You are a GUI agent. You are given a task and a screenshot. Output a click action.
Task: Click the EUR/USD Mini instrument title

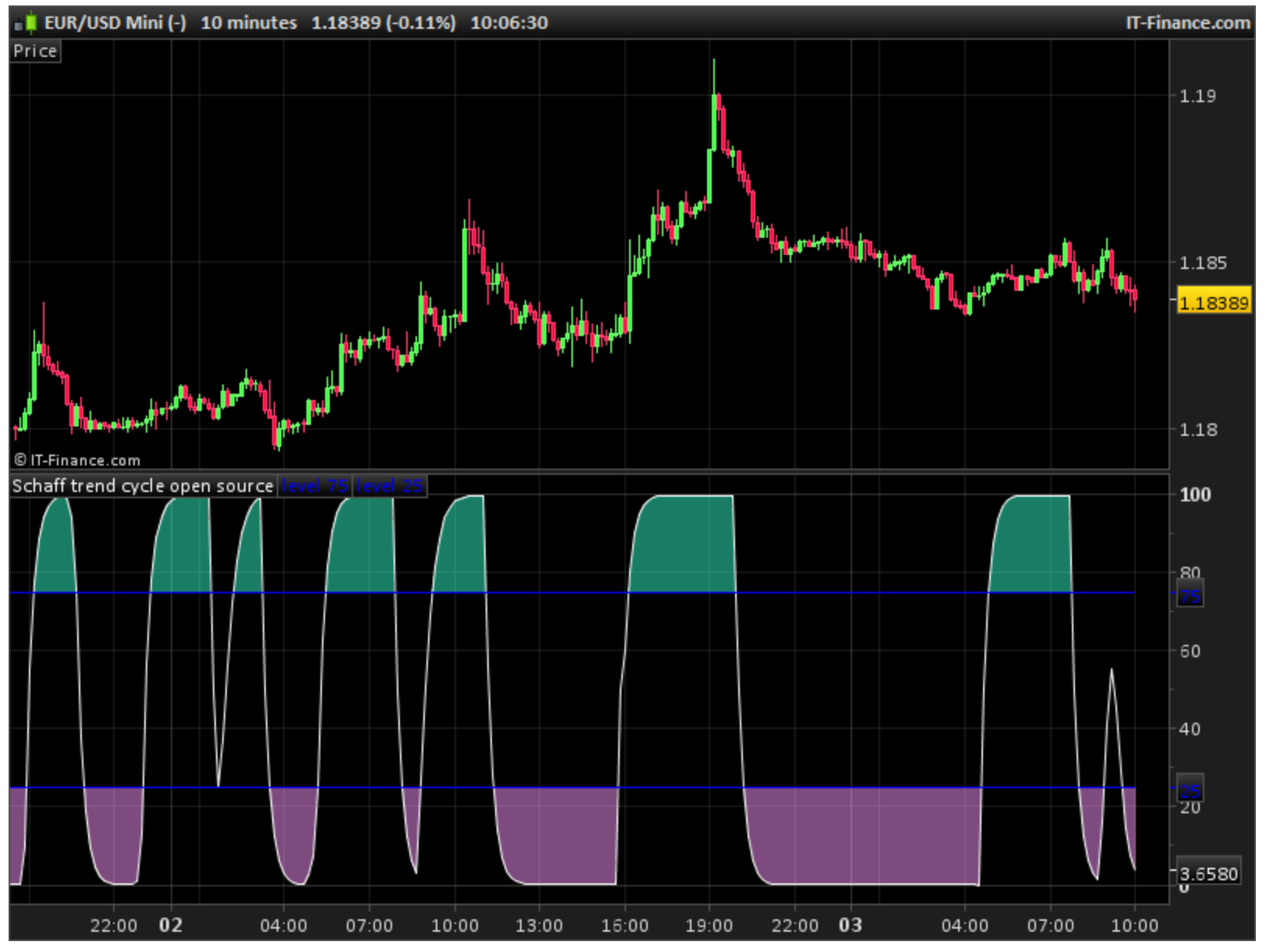pyautogui.click(x=115, y=23)
